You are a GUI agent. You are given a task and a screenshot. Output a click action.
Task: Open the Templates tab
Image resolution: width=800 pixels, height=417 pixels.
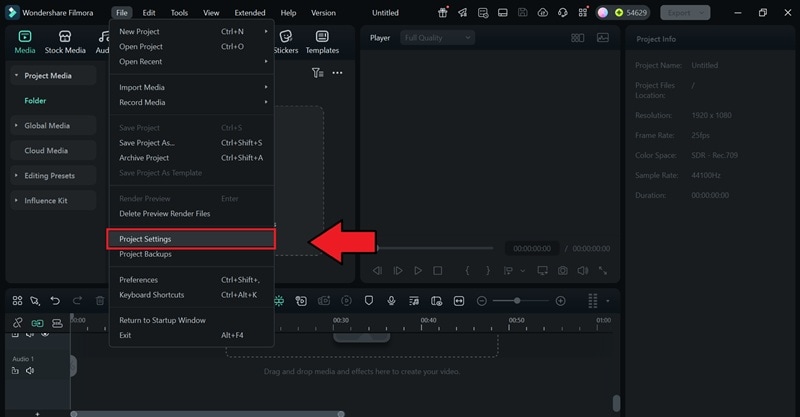pyautogui.click(x=322, y=42)
